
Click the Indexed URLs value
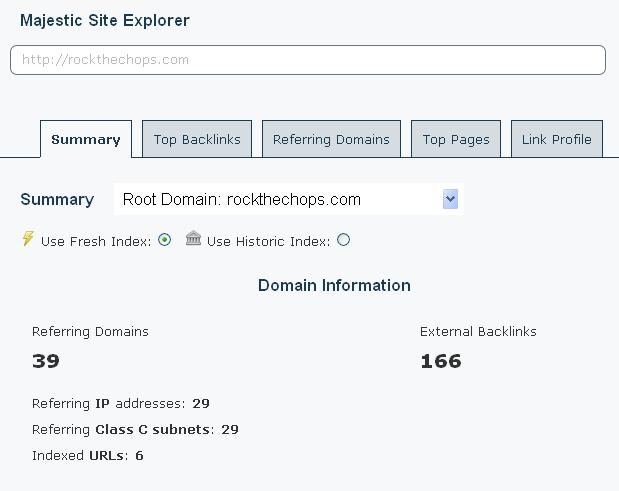click(x=139, y=456)
